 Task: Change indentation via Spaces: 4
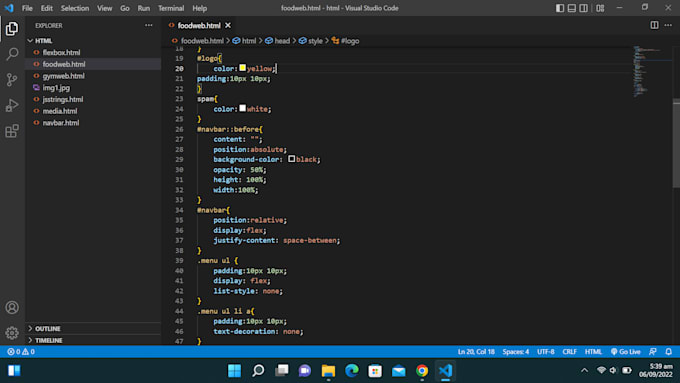pos(516,352)
